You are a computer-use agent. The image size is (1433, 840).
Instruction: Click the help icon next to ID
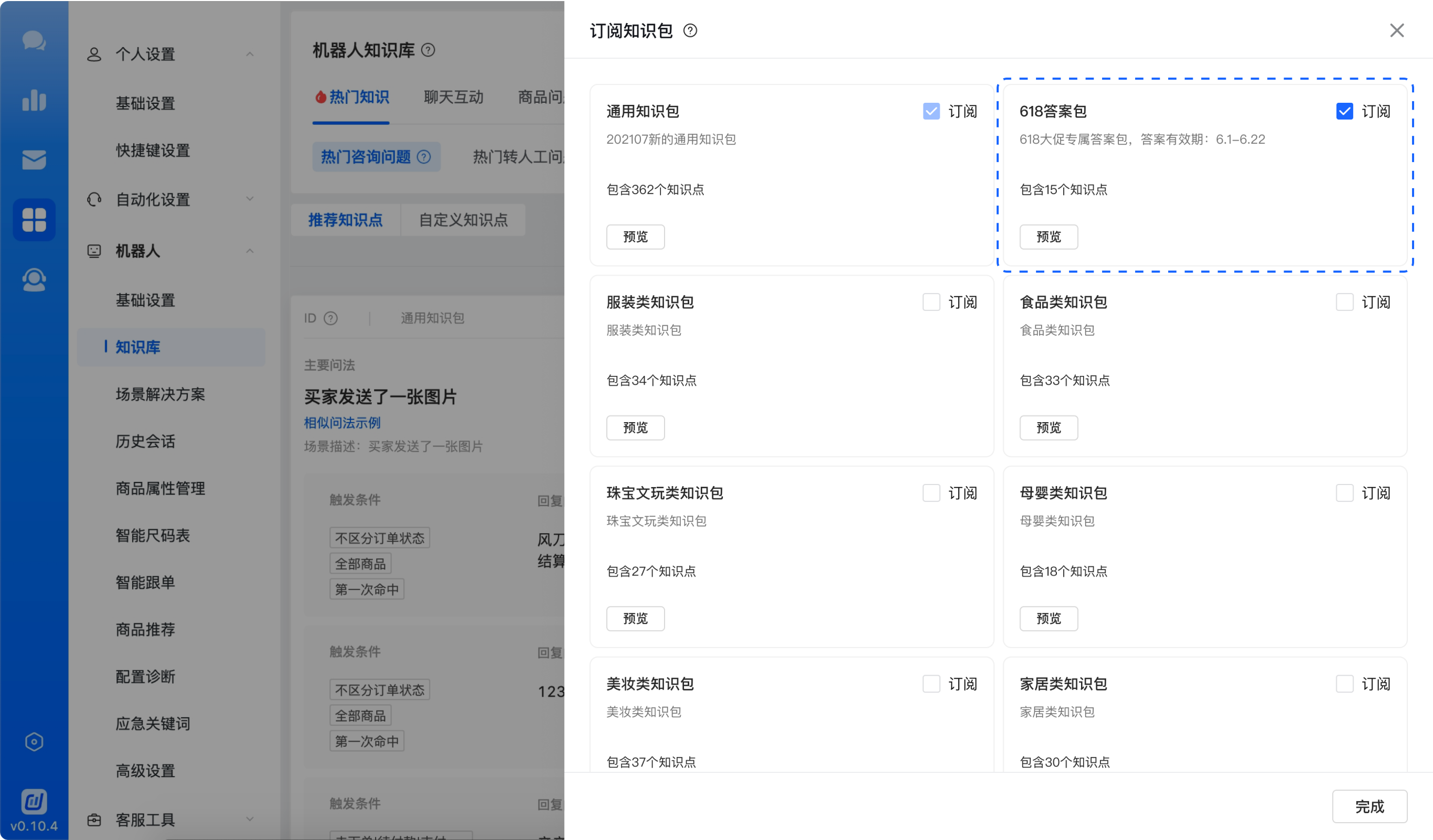pyautogui.click(x=330, y=318)
